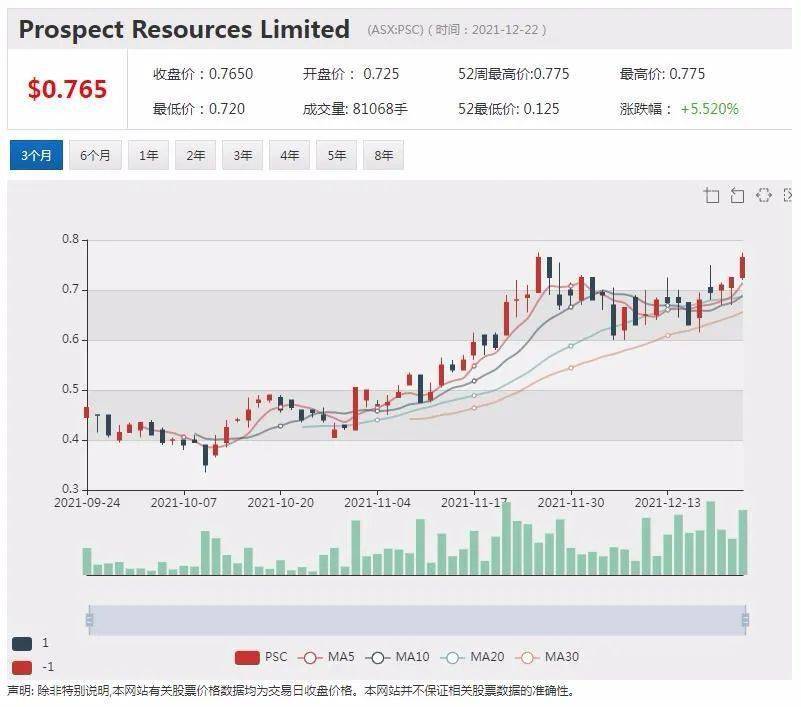Open the 4年 time range view

pos(289,155)
